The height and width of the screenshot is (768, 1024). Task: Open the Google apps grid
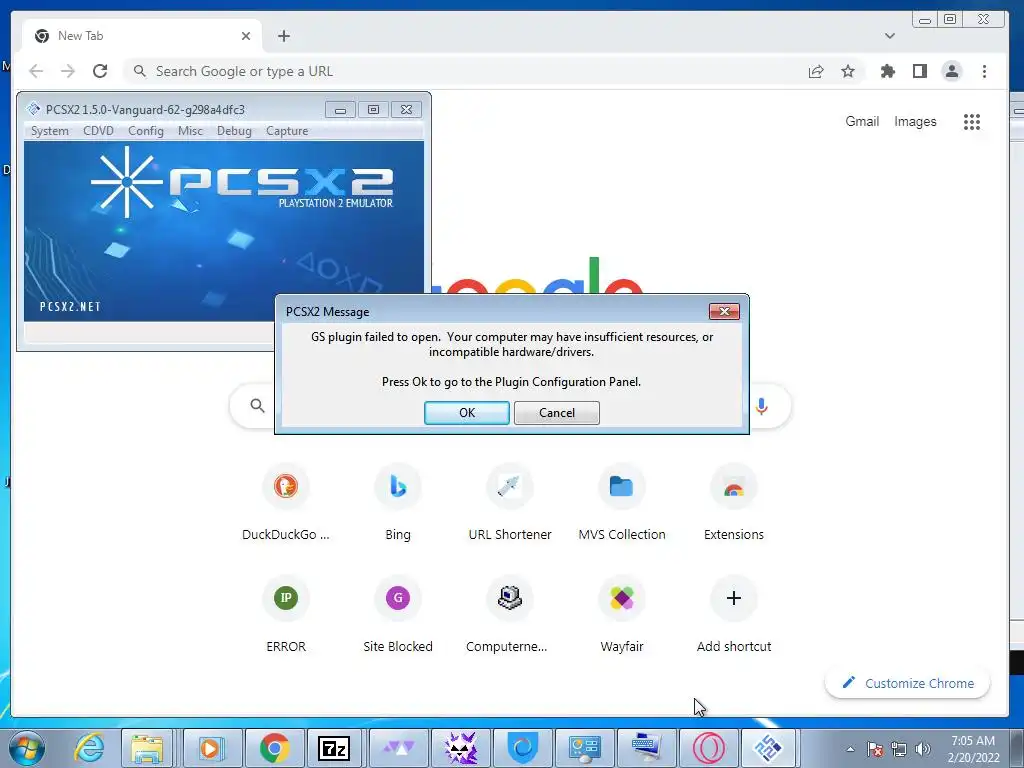972,121
